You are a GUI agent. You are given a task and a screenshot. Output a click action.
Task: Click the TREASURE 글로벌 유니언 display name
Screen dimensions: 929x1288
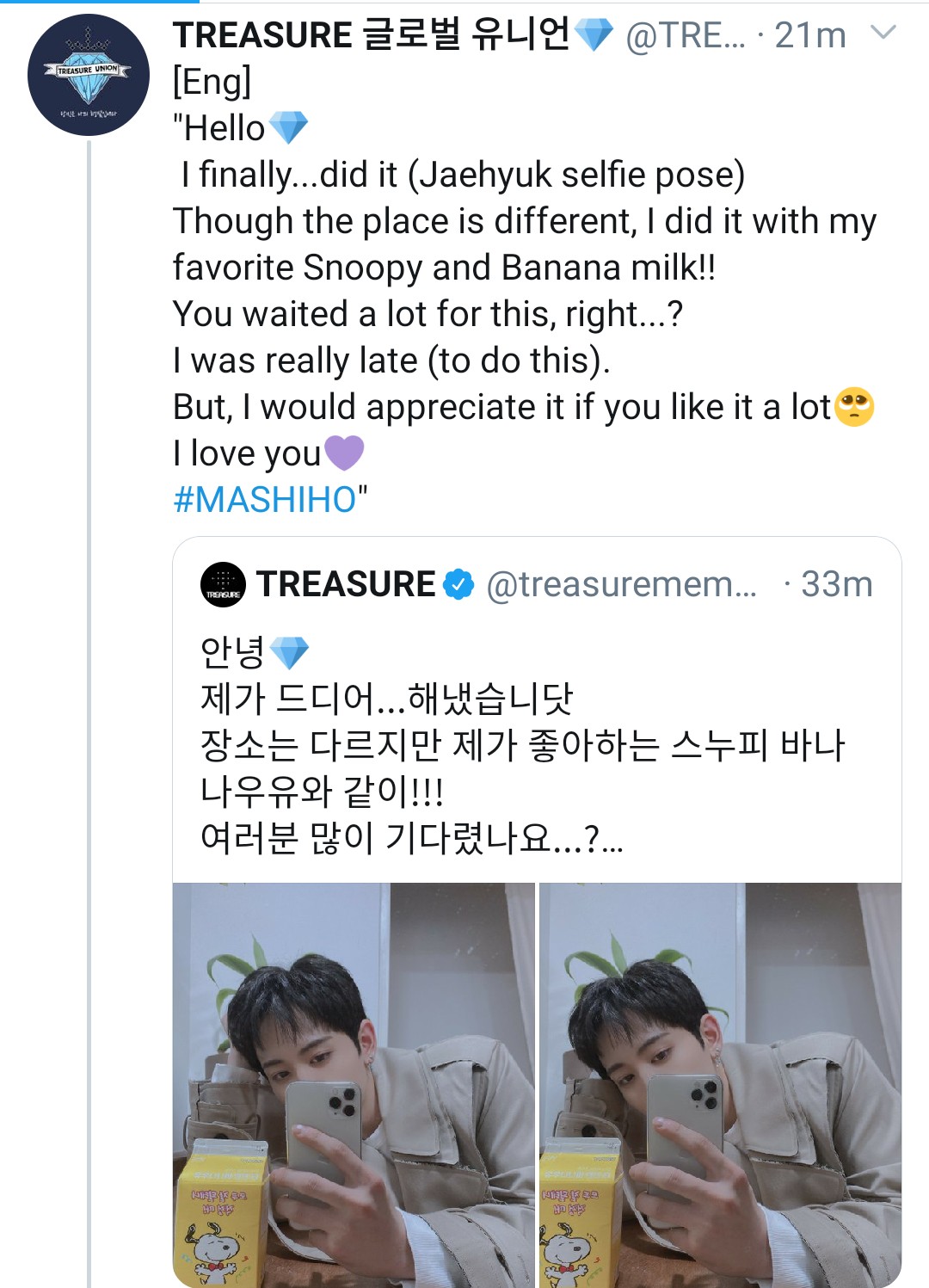tap(371, 35)
